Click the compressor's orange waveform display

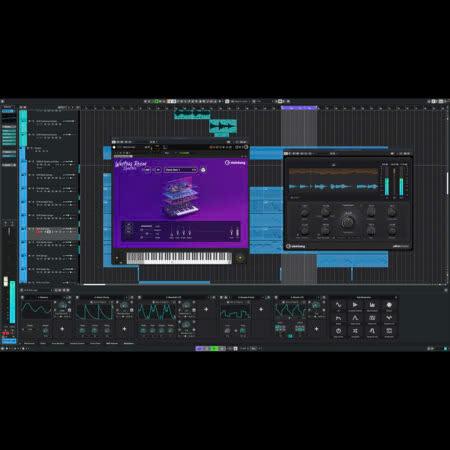pos(333,172)
